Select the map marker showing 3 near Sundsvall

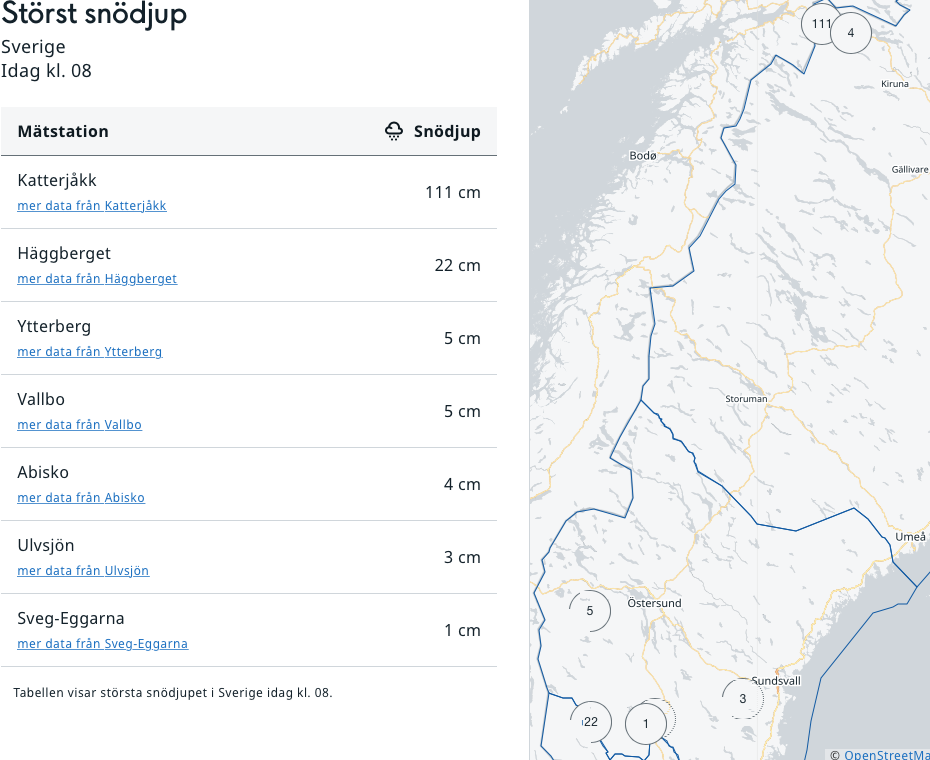[x=743, y=699]
